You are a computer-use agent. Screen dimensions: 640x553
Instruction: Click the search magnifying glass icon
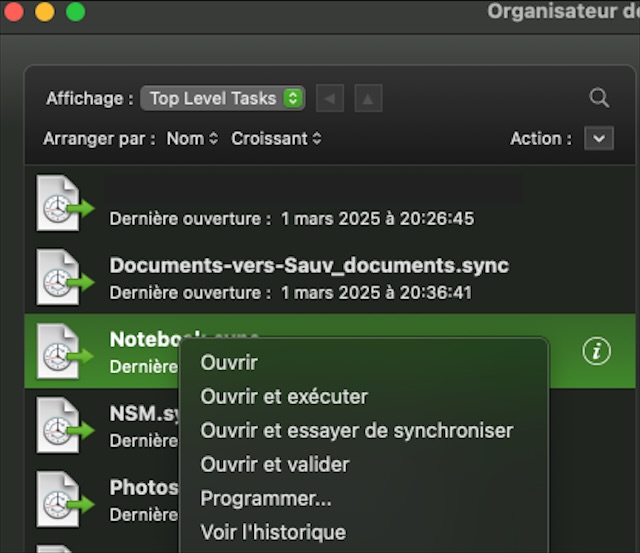click(598, 98)
